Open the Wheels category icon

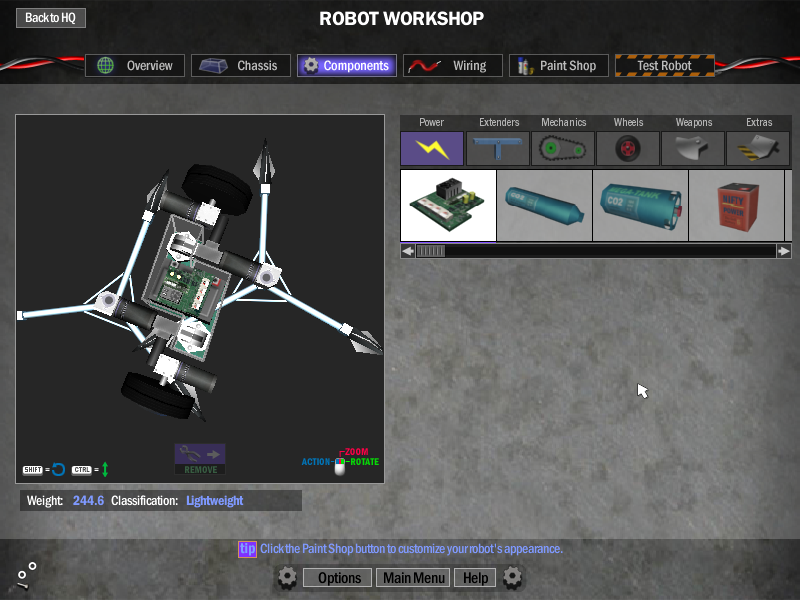pos(628,148)
